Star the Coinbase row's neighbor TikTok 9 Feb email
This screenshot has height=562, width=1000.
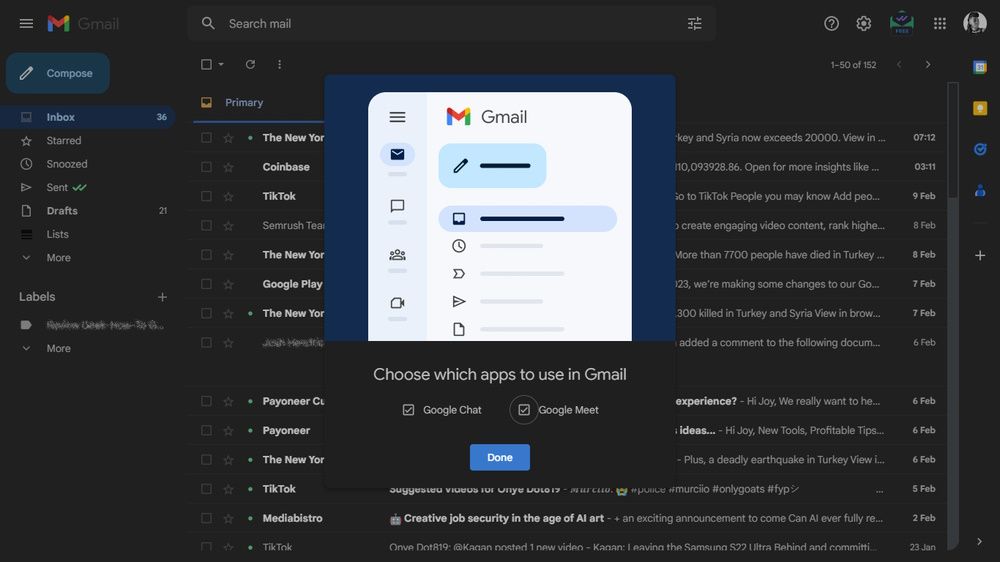click(228, 196)
